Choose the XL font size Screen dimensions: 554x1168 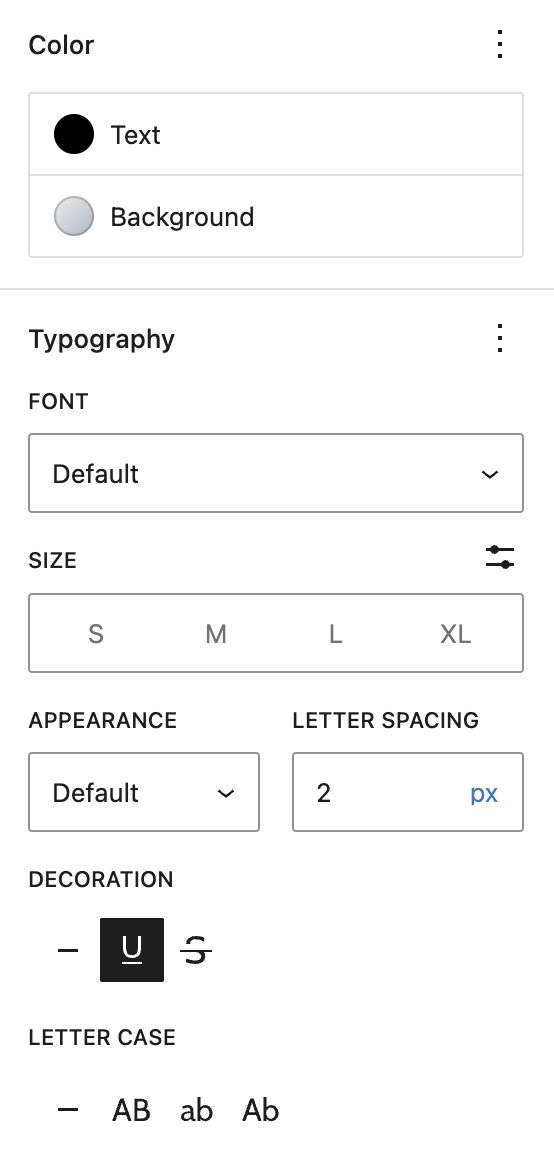[456, 634]
